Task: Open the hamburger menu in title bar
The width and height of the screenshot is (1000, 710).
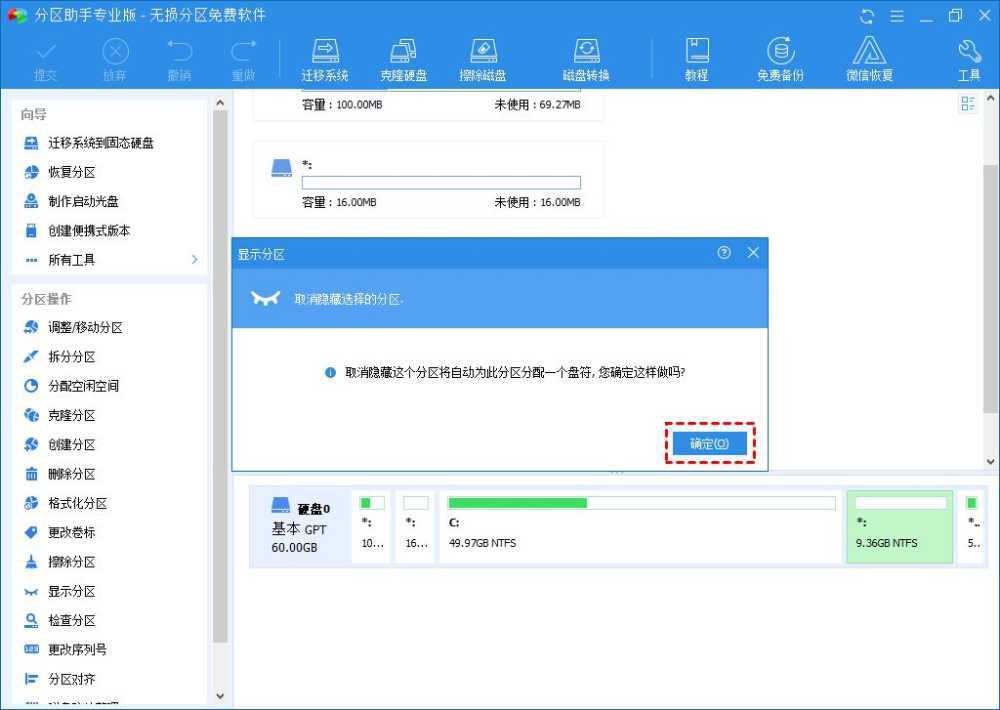Action: 897,15
